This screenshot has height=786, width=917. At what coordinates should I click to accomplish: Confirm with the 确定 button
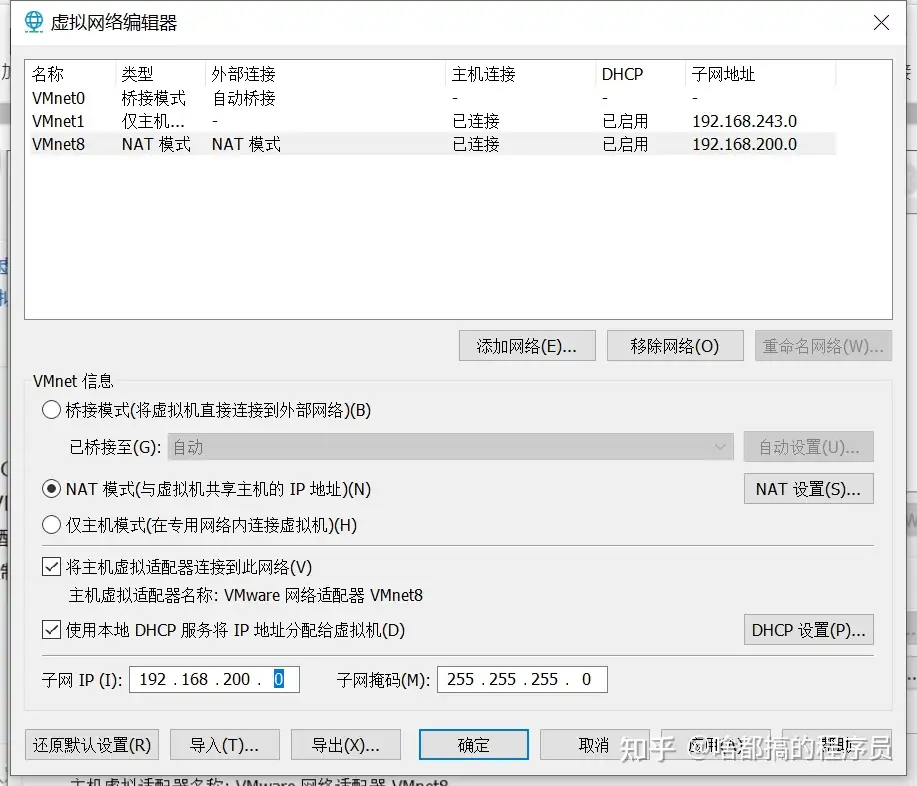(x=474, y=744)
